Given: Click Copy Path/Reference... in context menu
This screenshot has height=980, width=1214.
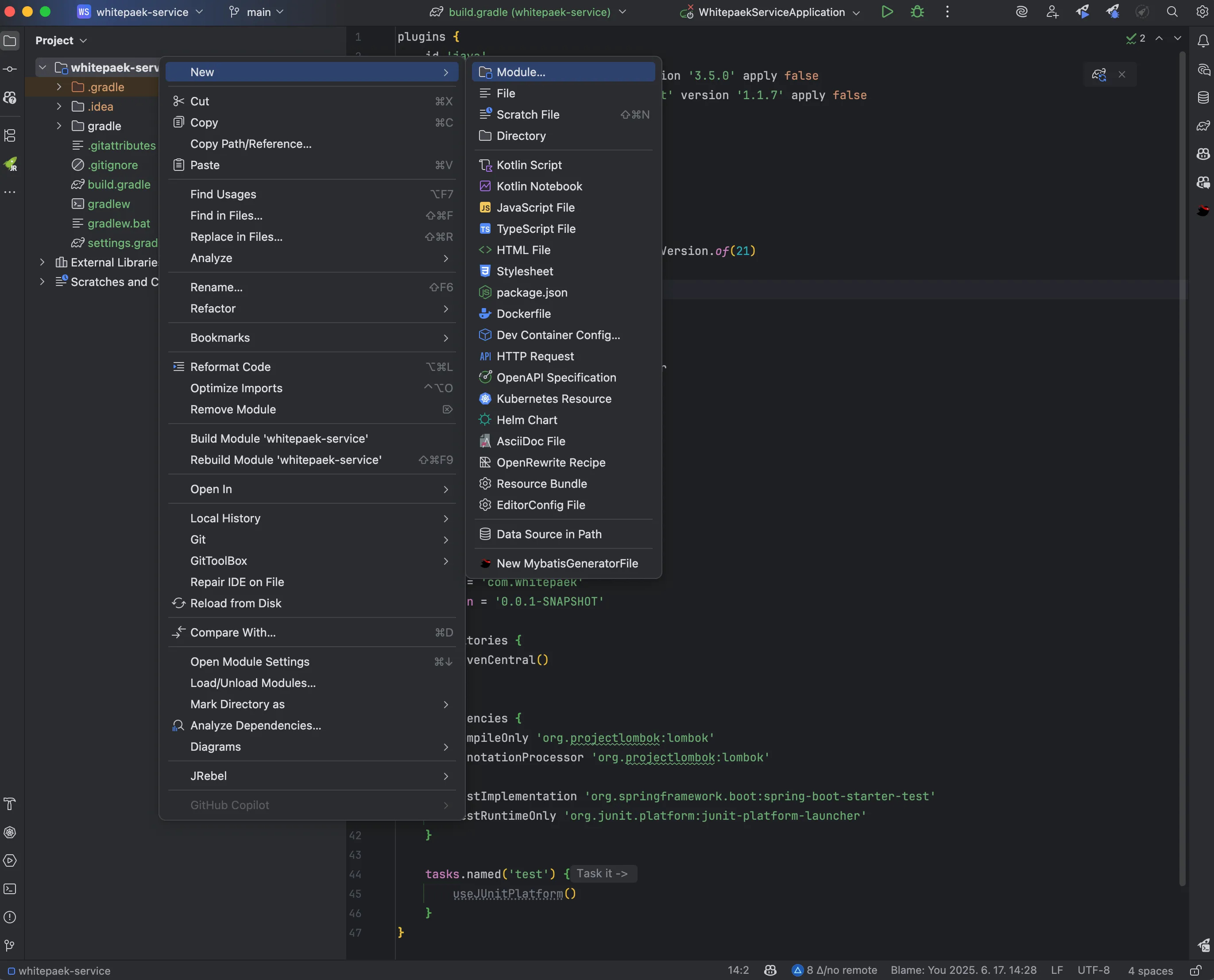Looking at the screenshot, I should (x=312, y=144).
